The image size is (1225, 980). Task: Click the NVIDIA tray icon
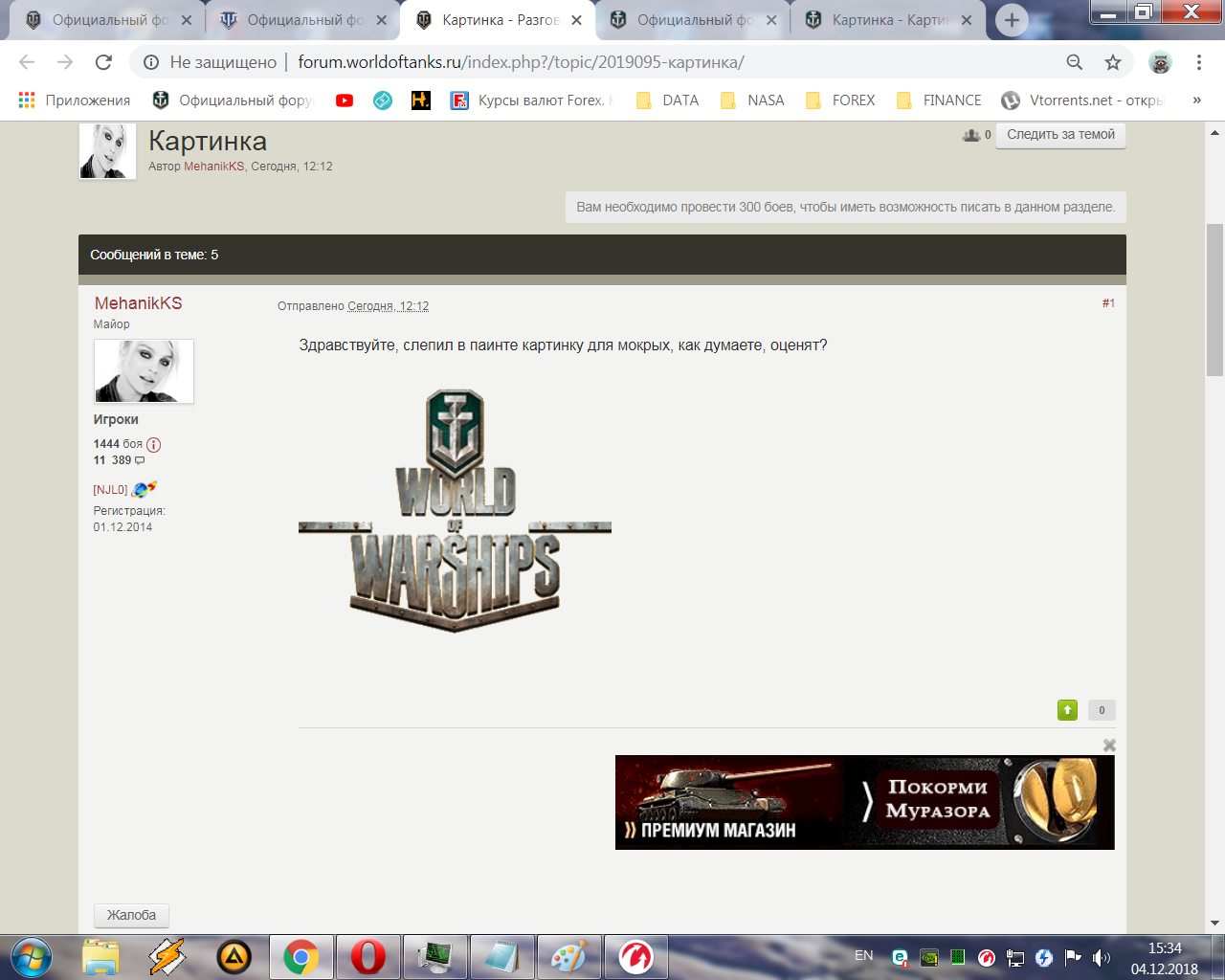pyautogui.click(x=928, y=958)
